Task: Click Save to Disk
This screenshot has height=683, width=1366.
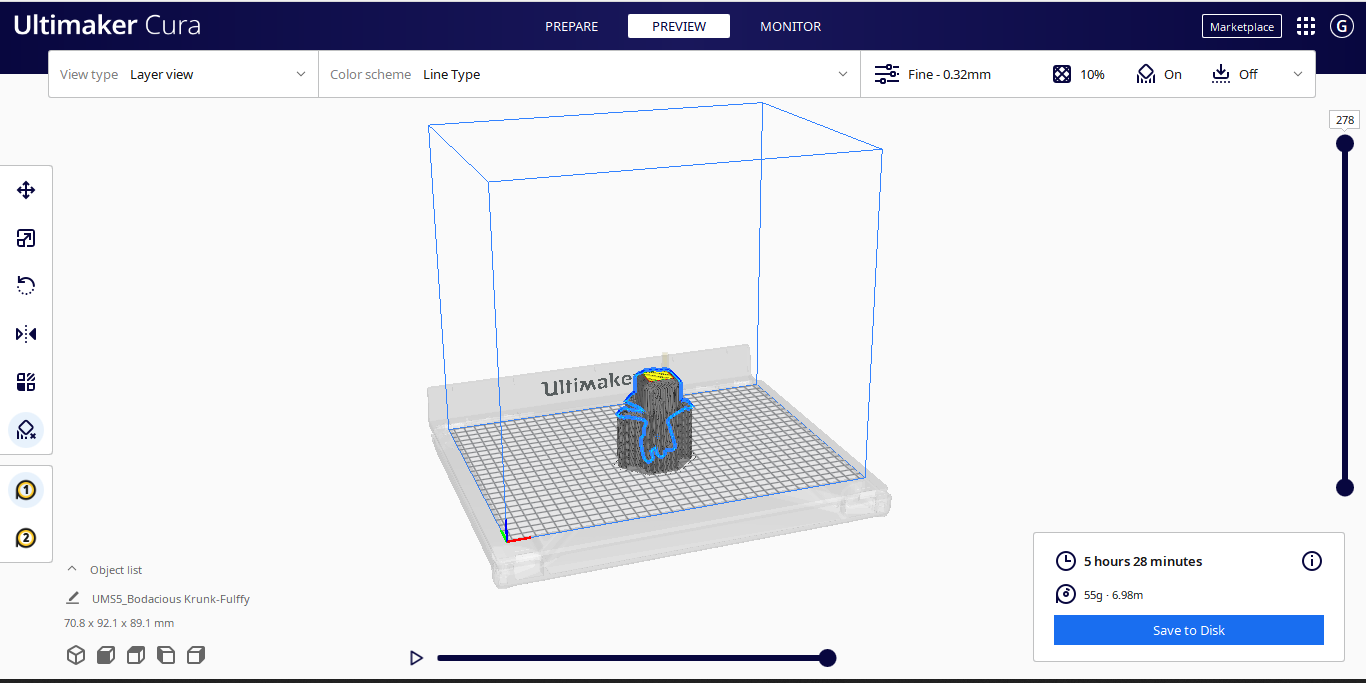Action: pos(1189,630)
